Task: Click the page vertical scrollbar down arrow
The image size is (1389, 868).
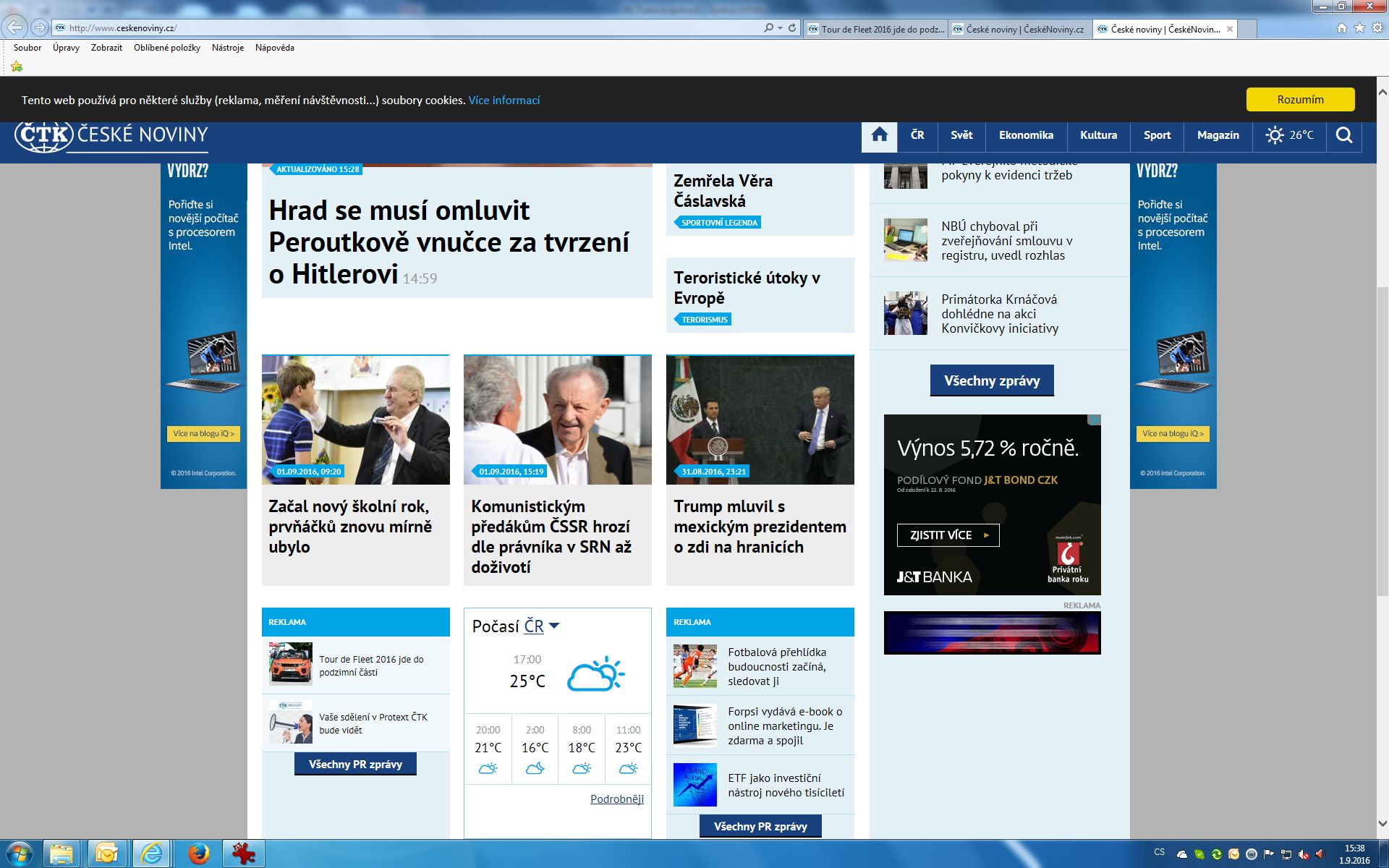Action: (1382, 824)
